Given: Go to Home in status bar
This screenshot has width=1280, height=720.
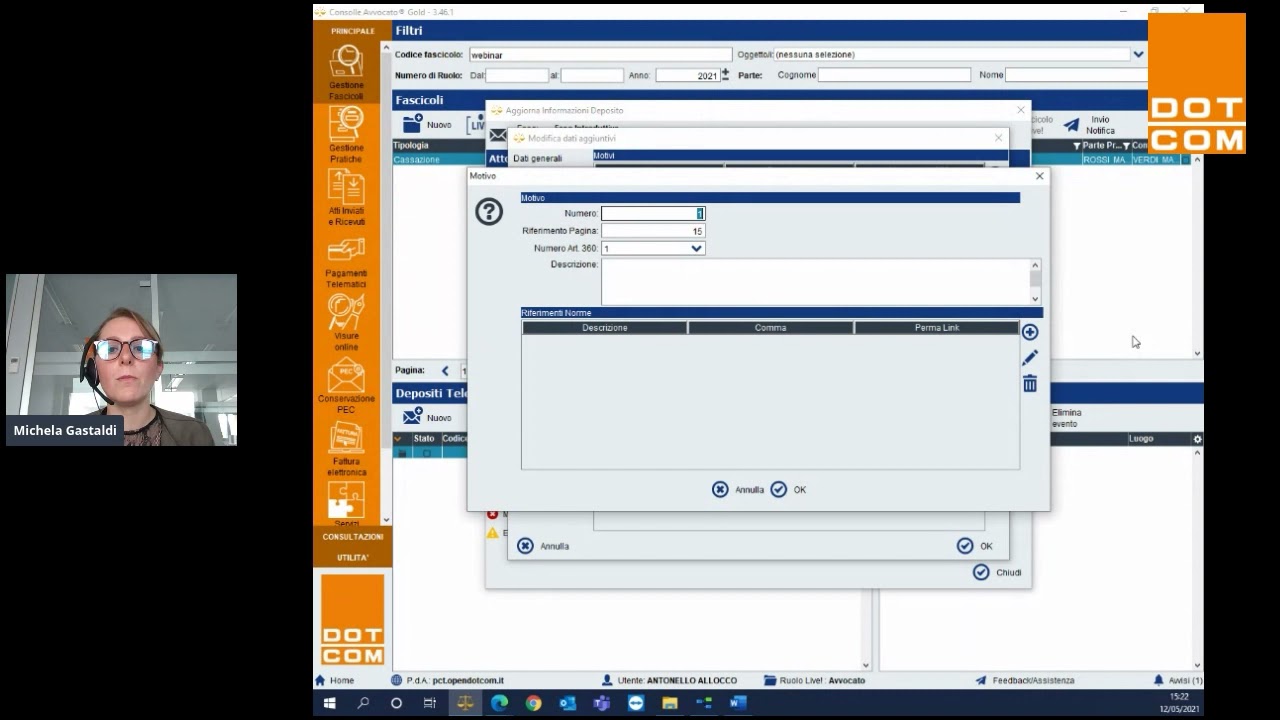Looking at the screenshot, I should [335, 680].
